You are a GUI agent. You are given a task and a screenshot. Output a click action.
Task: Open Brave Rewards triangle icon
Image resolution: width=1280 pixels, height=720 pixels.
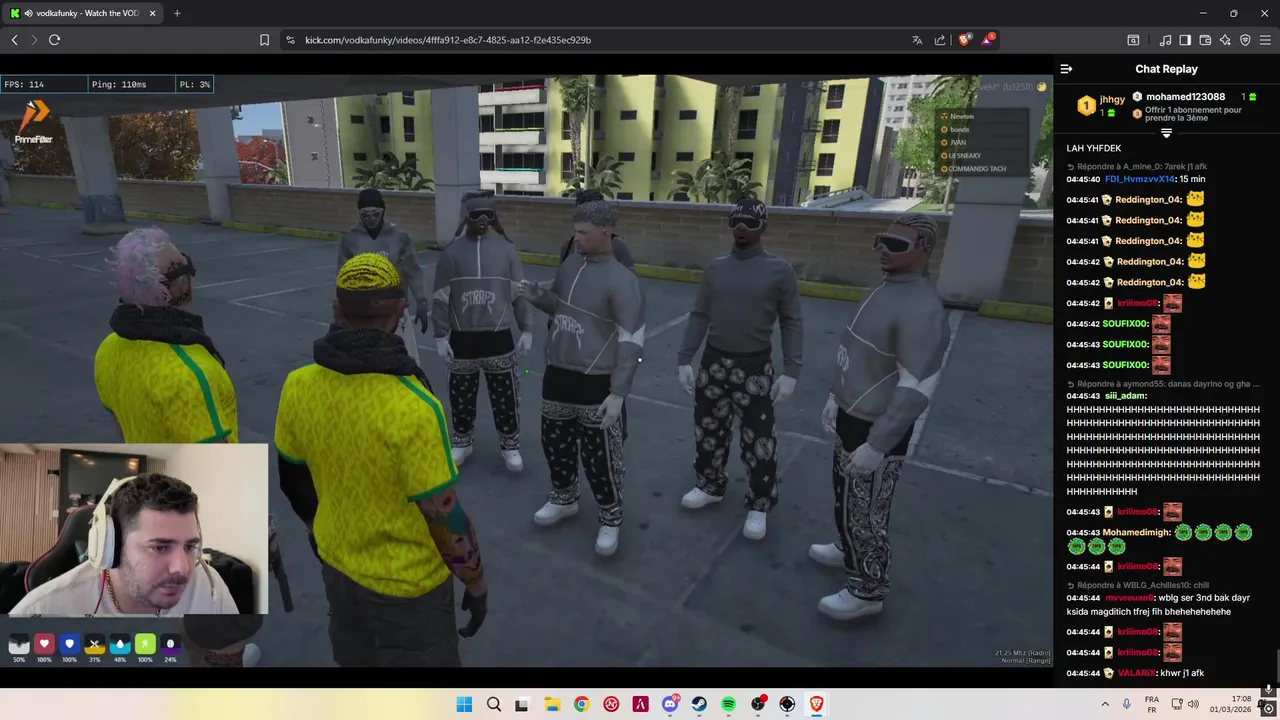(x=988, y=40)
